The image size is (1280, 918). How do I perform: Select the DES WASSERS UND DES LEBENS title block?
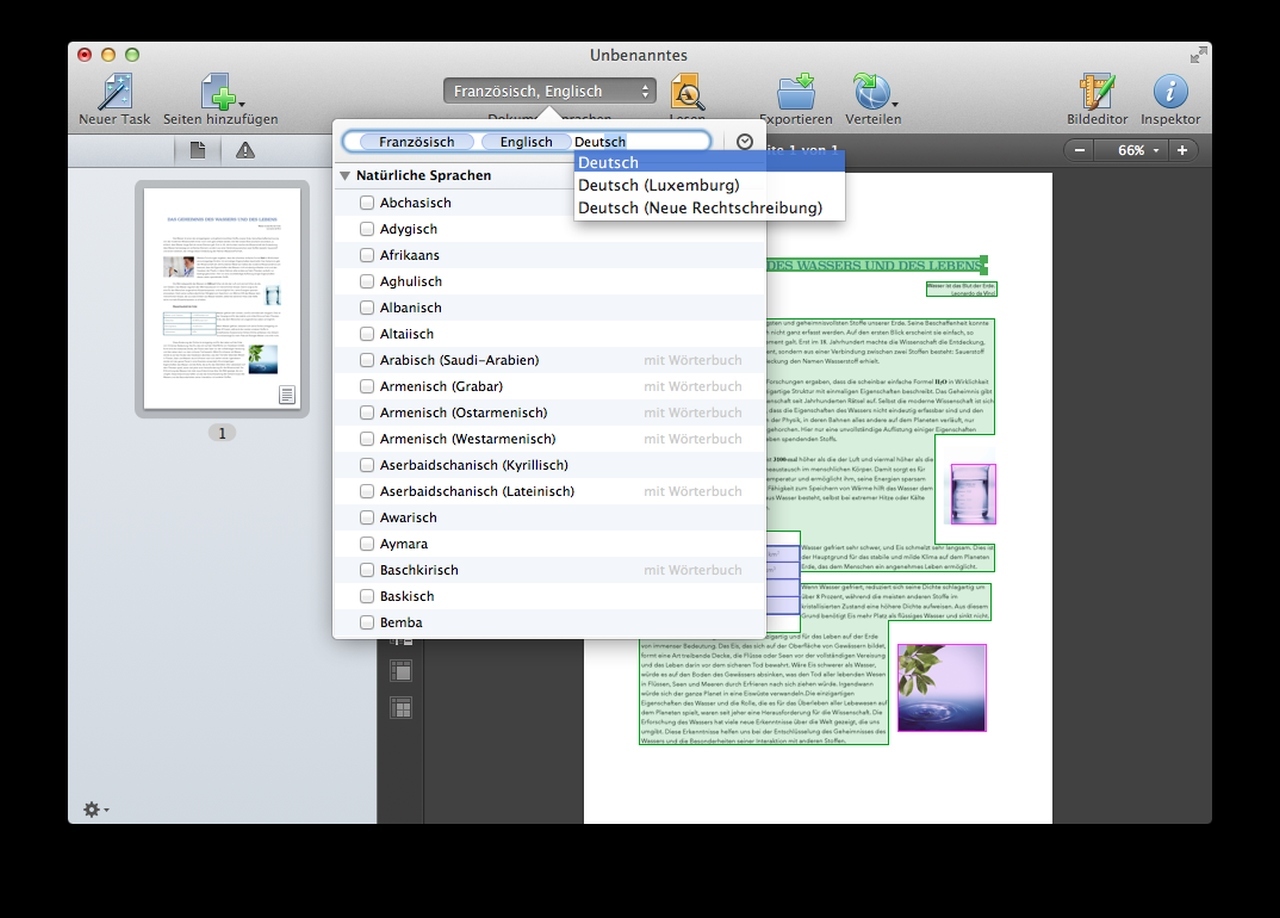click(x=877, y=265)
